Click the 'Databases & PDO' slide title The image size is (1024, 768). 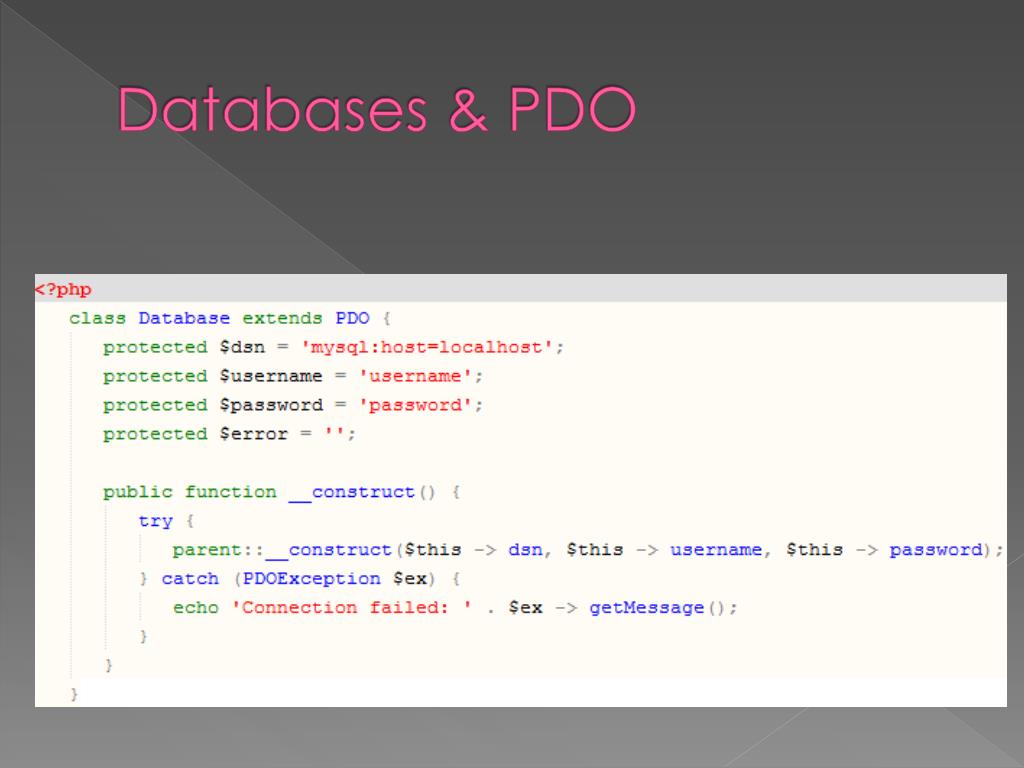[376, 109]
